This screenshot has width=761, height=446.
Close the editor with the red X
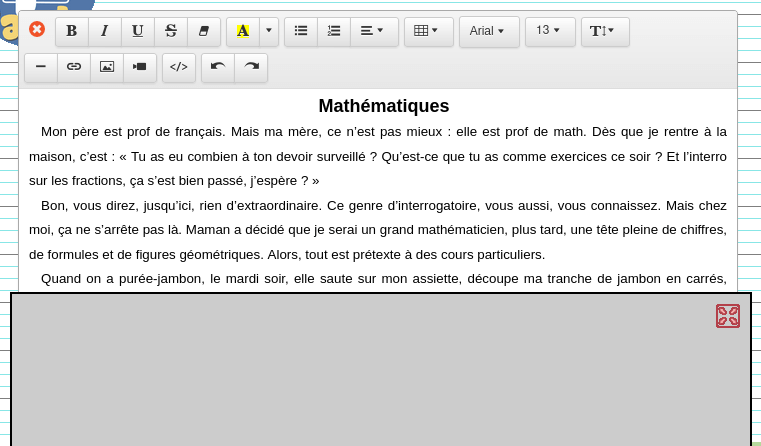[x=37, y=29]
